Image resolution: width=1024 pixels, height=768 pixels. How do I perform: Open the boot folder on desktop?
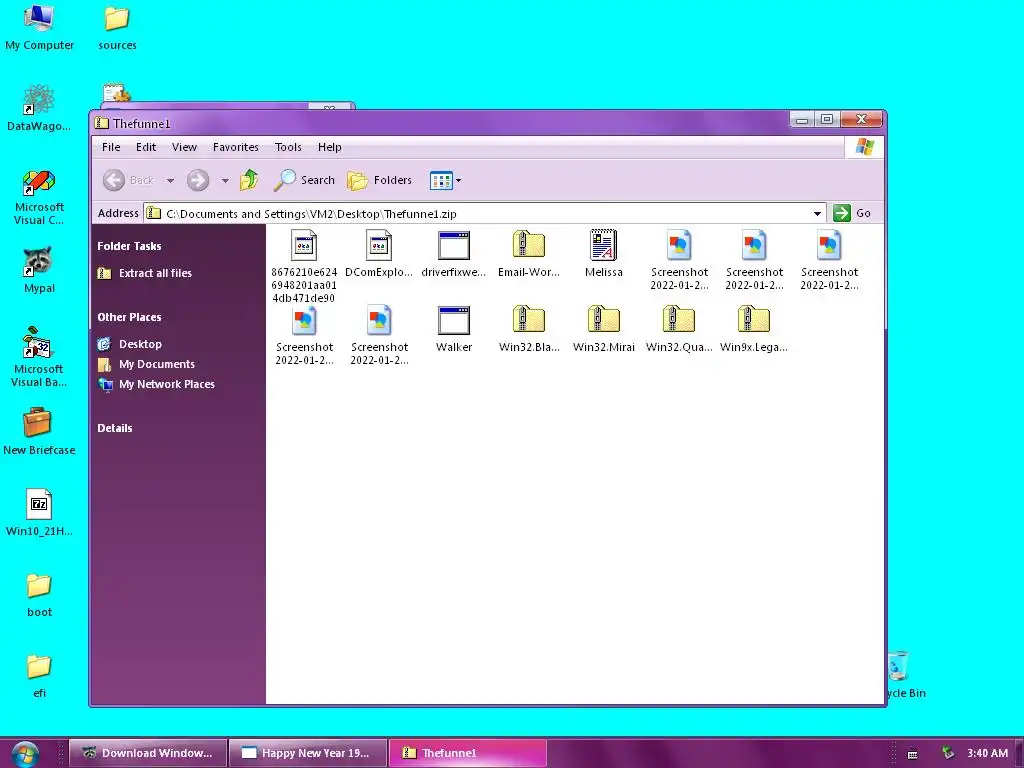click(x=39, y=595)
